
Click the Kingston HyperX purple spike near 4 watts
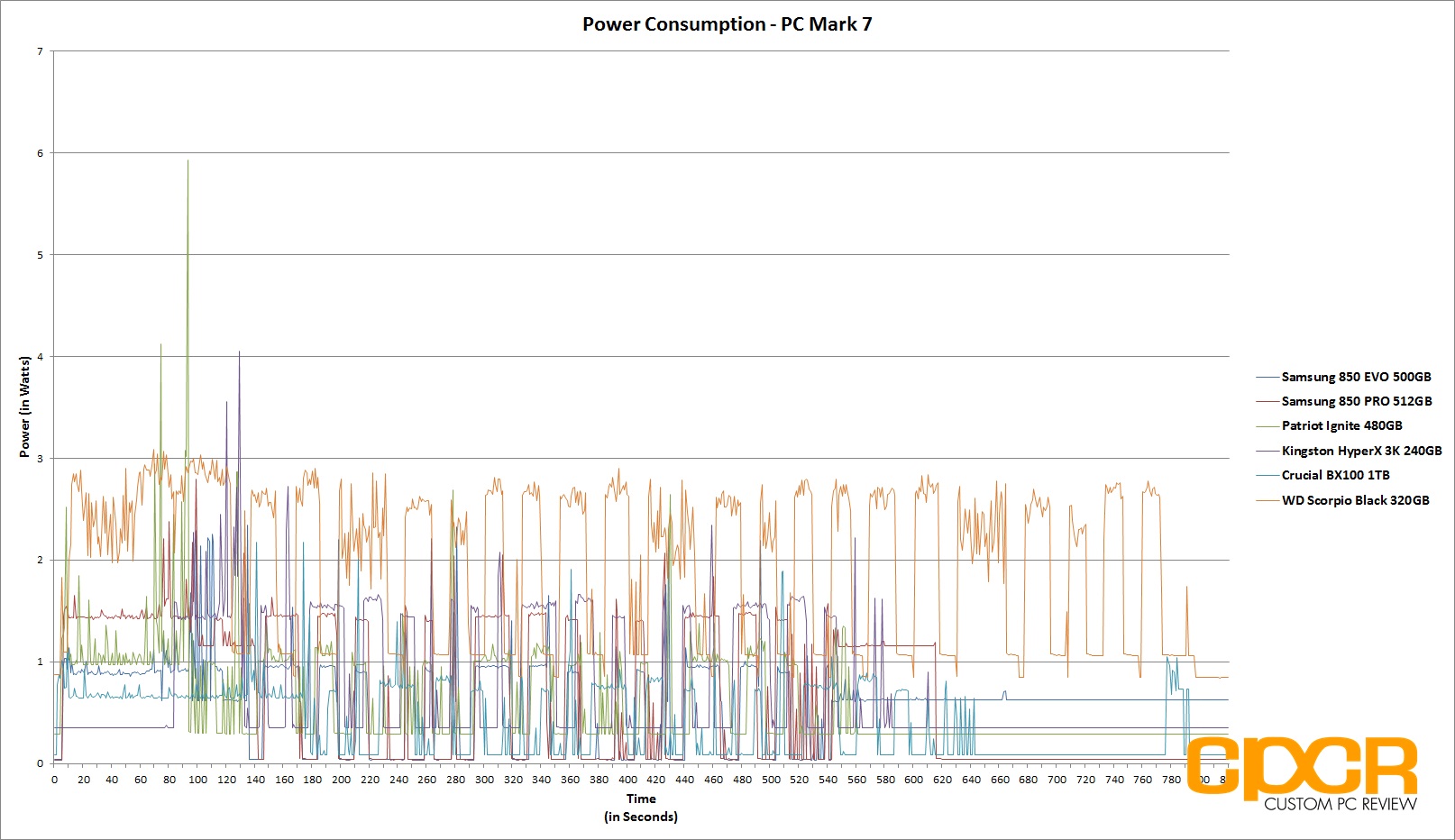(x=239, y=353)
